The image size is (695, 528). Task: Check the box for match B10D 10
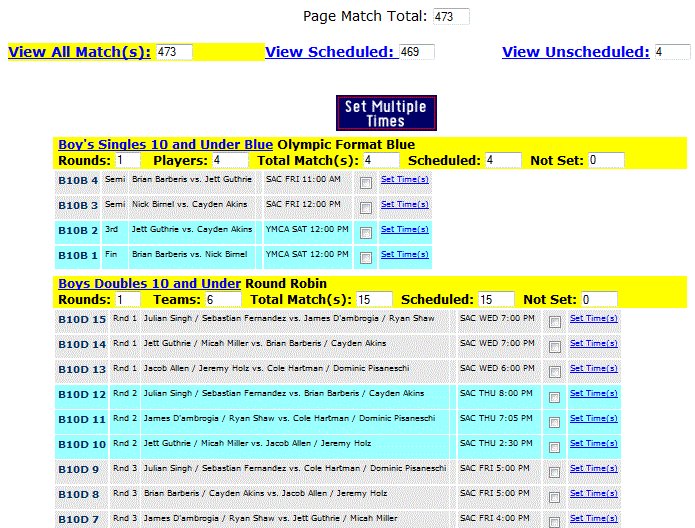click(x=554, y=447)
